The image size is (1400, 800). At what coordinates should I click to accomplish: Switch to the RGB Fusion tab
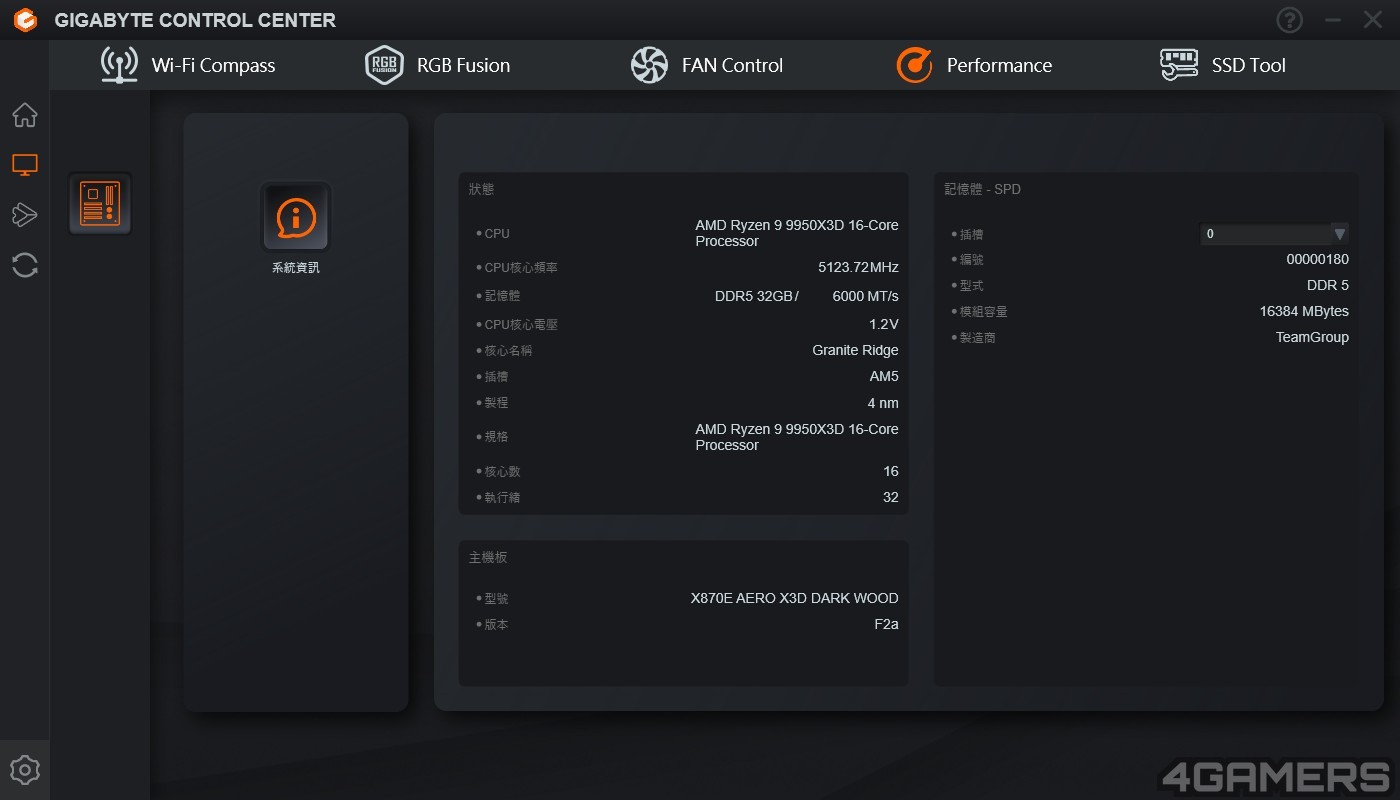[463, 65]
